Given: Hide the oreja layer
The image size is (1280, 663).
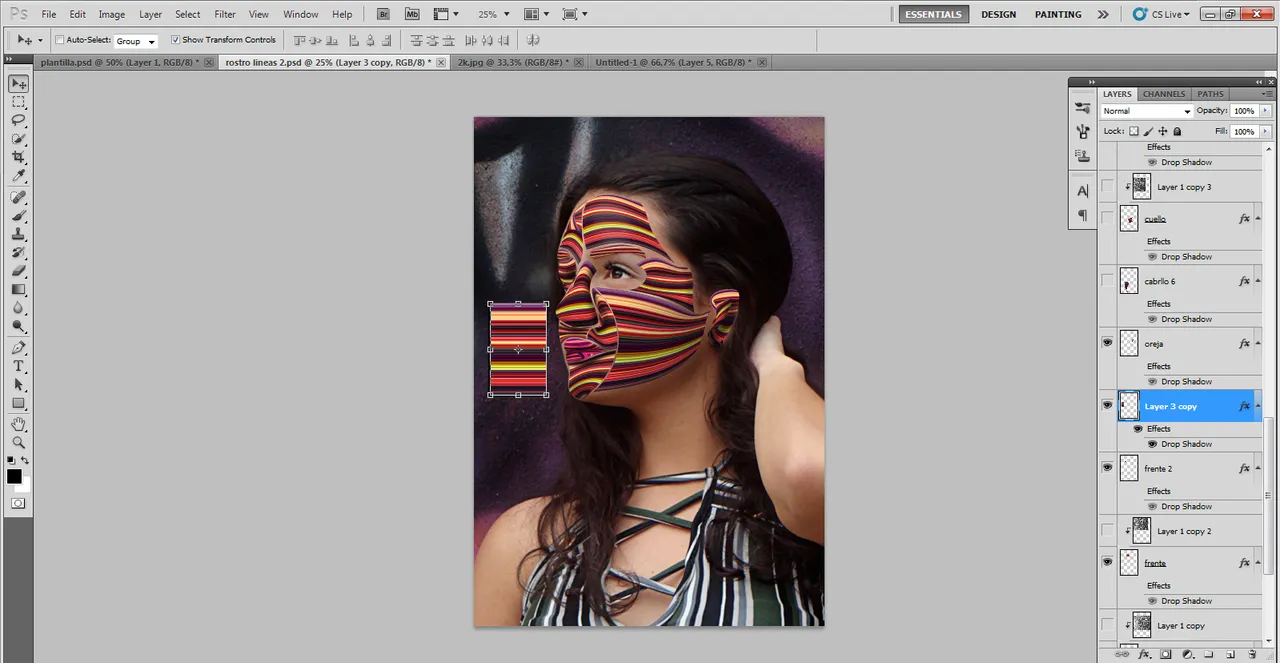Looking at the screenshot, I should pyautogui.click(x=1107, y=343).
